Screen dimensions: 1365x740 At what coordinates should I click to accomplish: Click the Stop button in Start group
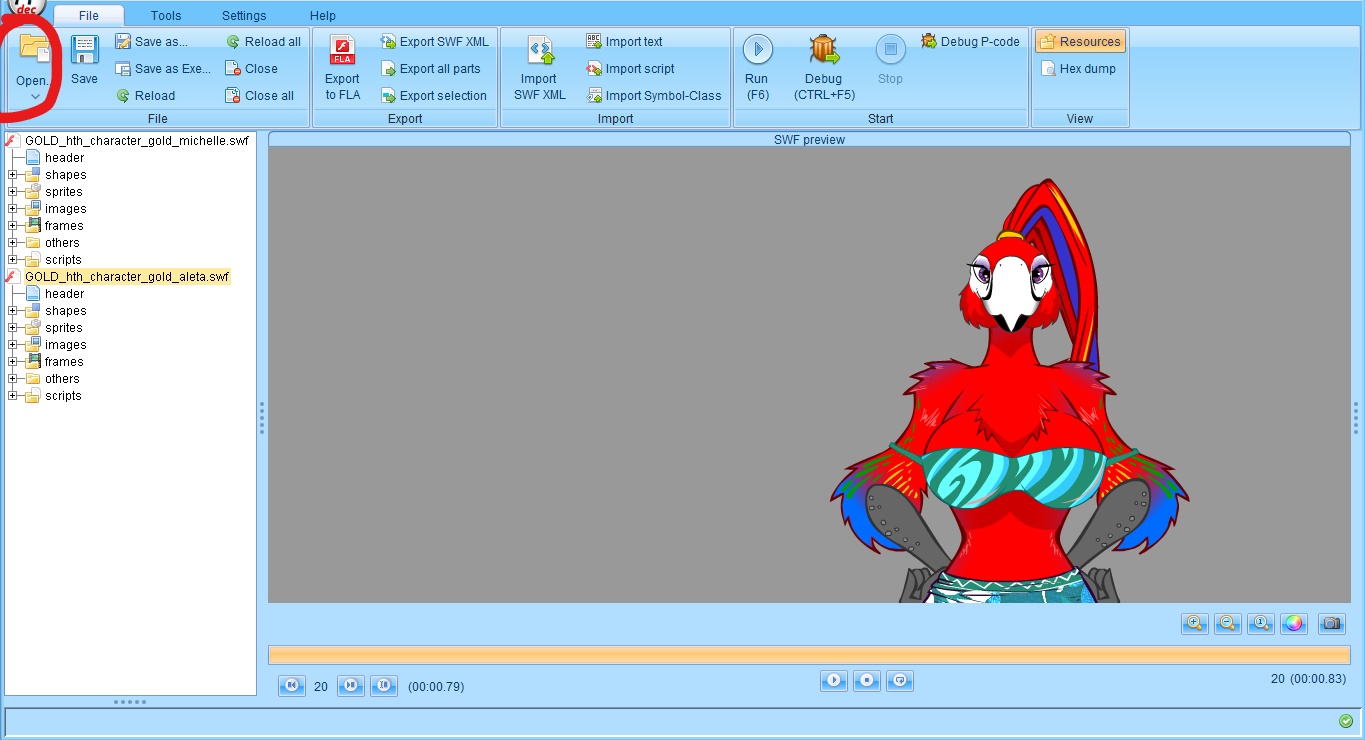point(890,60)
